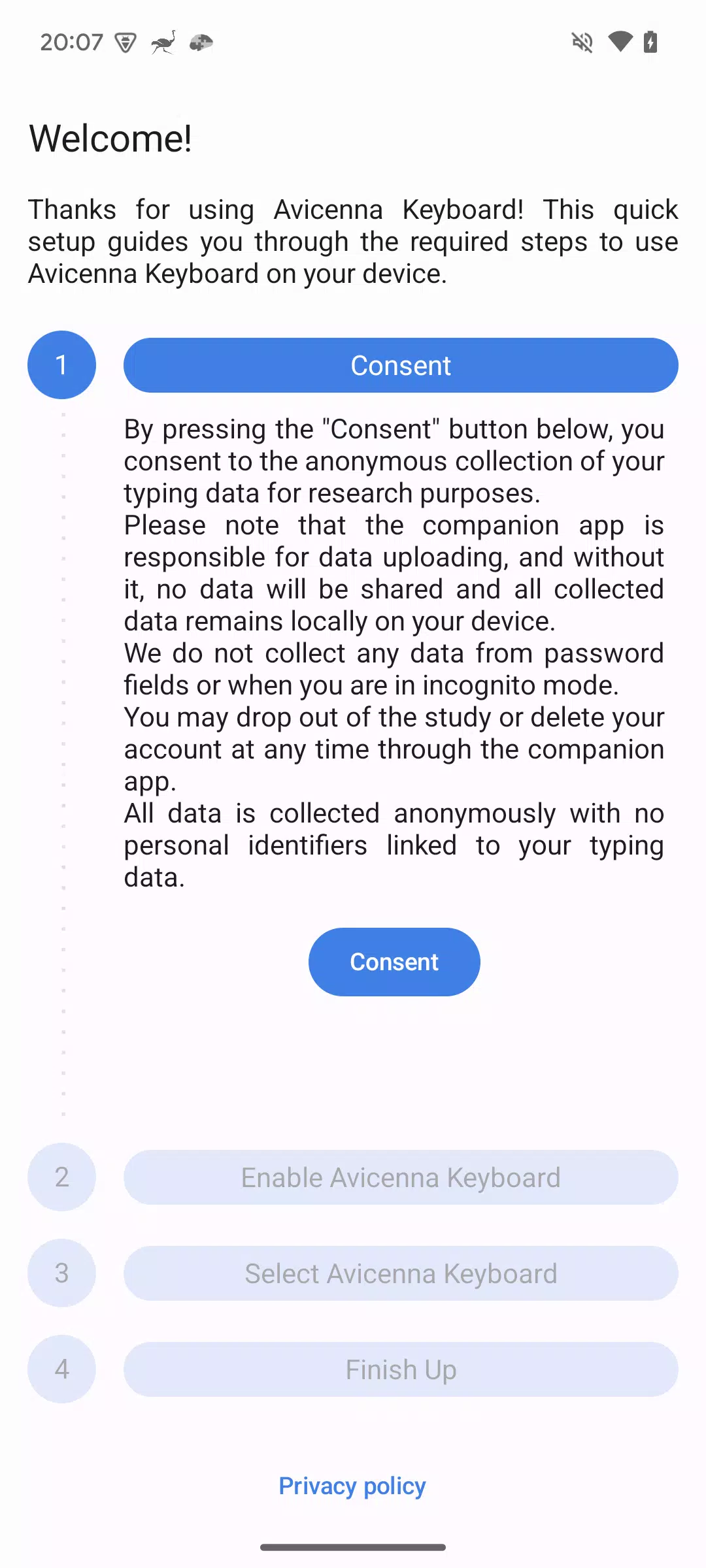Tap the bottom navigation home handle
The image size is (706, 1568).
point(353,1547)
